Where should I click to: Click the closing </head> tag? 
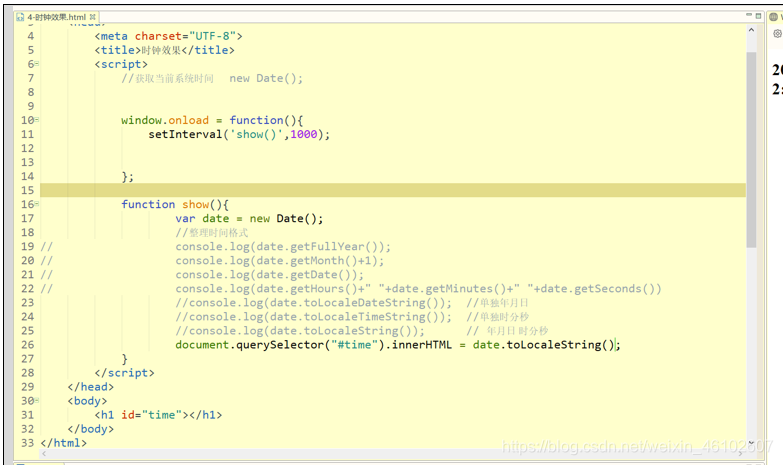[x=90, y=387]
